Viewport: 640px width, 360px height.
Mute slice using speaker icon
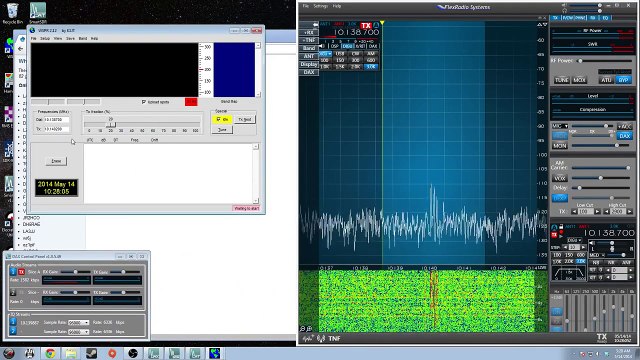click(592, 243)
